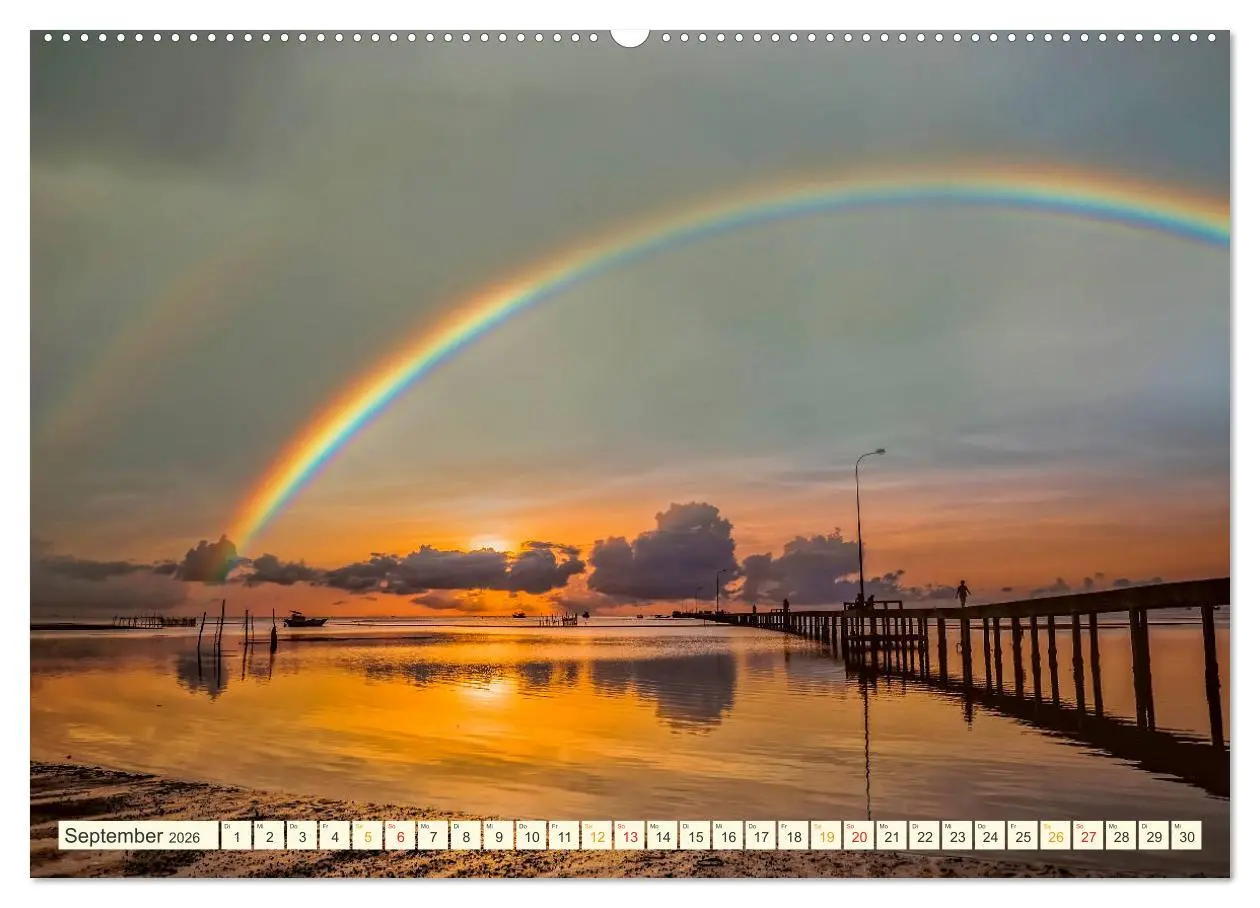Viewport: 1260px width, 908px height.
Task: Select day 22 in the calendar strip
Action: (924, 836)
